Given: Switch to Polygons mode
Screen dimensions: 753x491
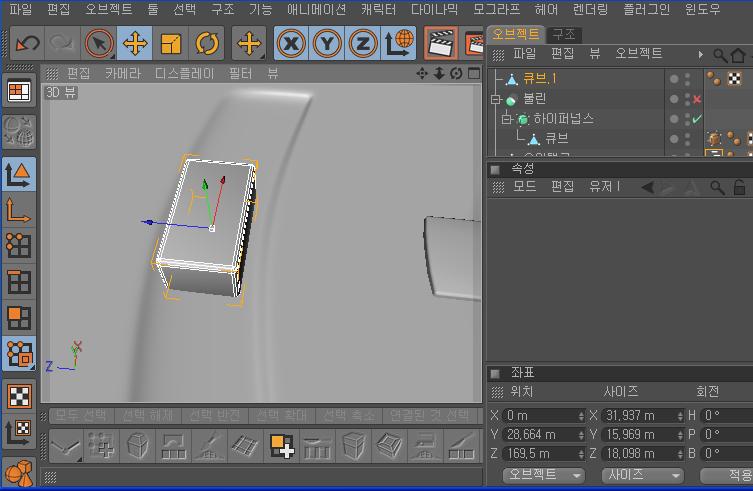Looking at the screenshot, I should tap(19, 318).
